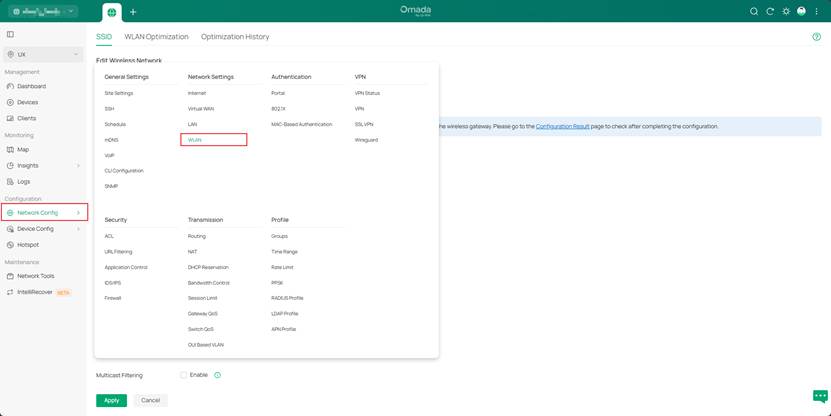The height and width of the screenshot is (416, 831).
Task: Click the help question mark icon
Action: pos(817,37)
